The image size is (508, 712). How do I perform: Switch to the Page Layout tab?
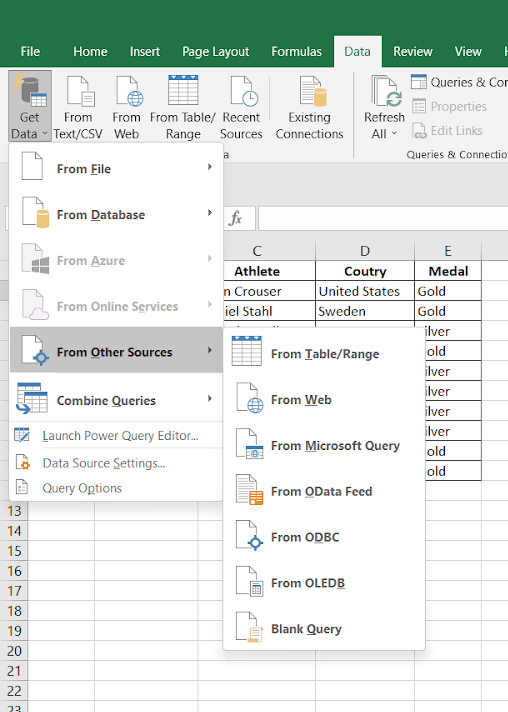tap(216, 51)
